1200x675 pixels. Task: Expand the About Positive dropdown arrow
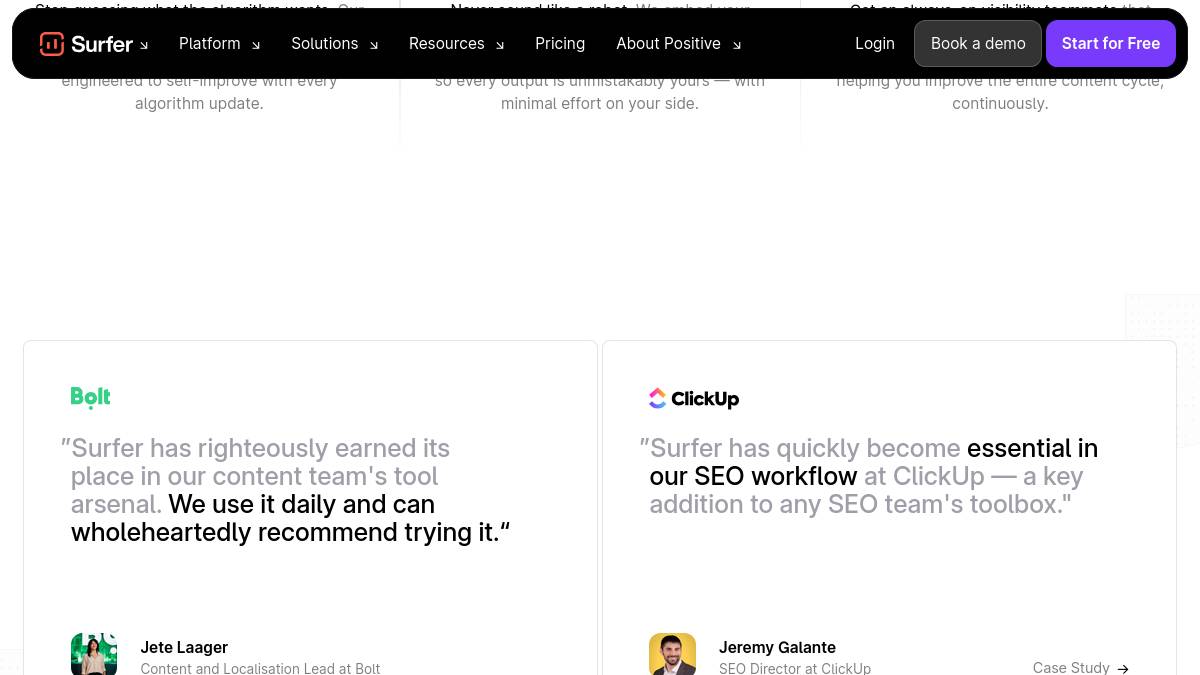tap(737, 45)
